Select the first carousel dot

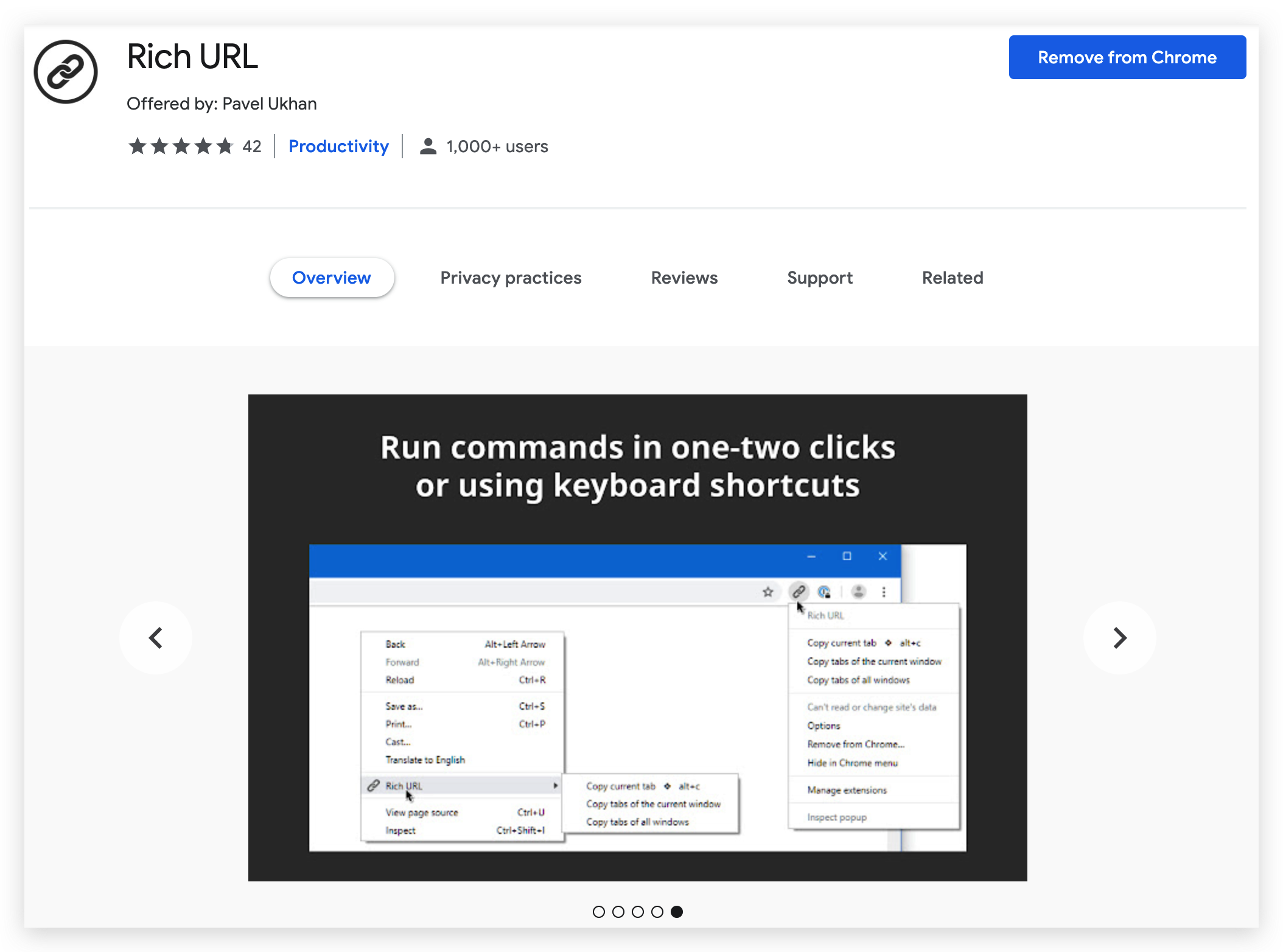point(599,912)
